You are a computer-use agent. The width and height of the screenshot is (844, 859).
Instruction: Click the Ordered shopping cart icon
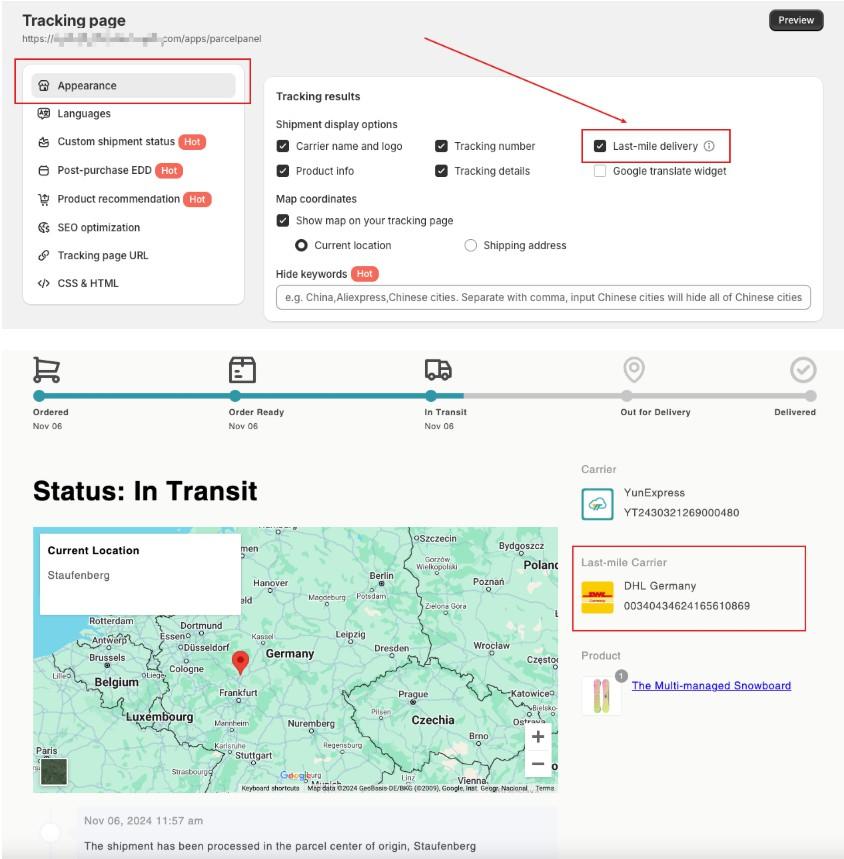click(47, 370)
